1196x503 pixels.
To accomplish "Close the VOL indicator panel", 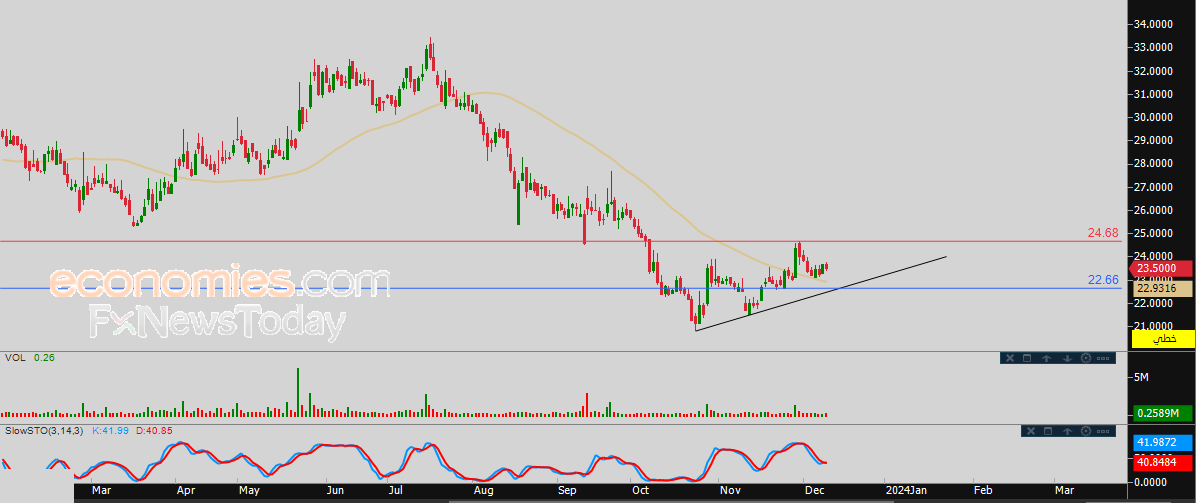I will [x=1009, y=358].
